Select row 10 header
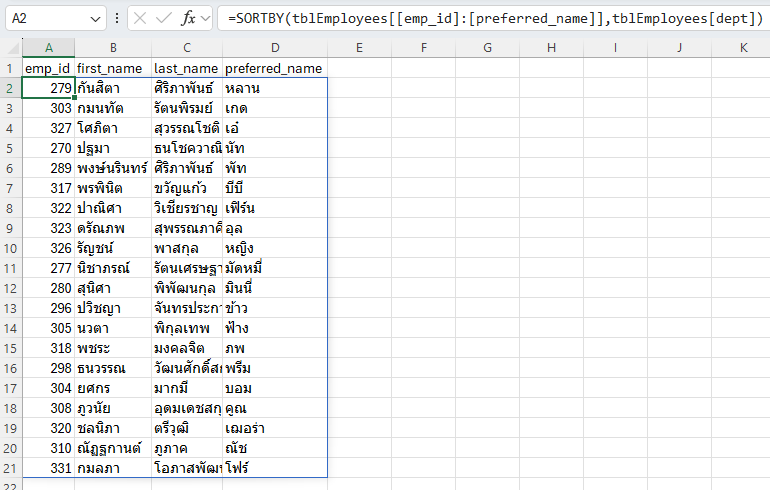The image size is (770, 490). click(11, 248)
